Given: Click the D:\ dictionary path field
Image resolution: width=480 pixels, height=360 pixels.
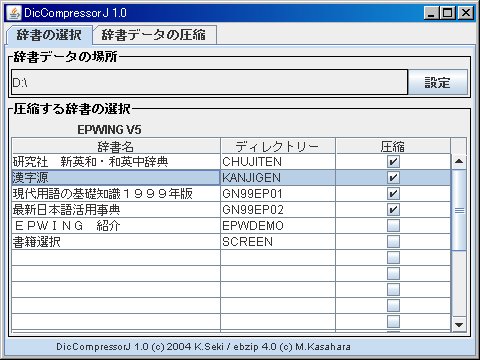Looking at the screenshot, I should click(209, 82).
